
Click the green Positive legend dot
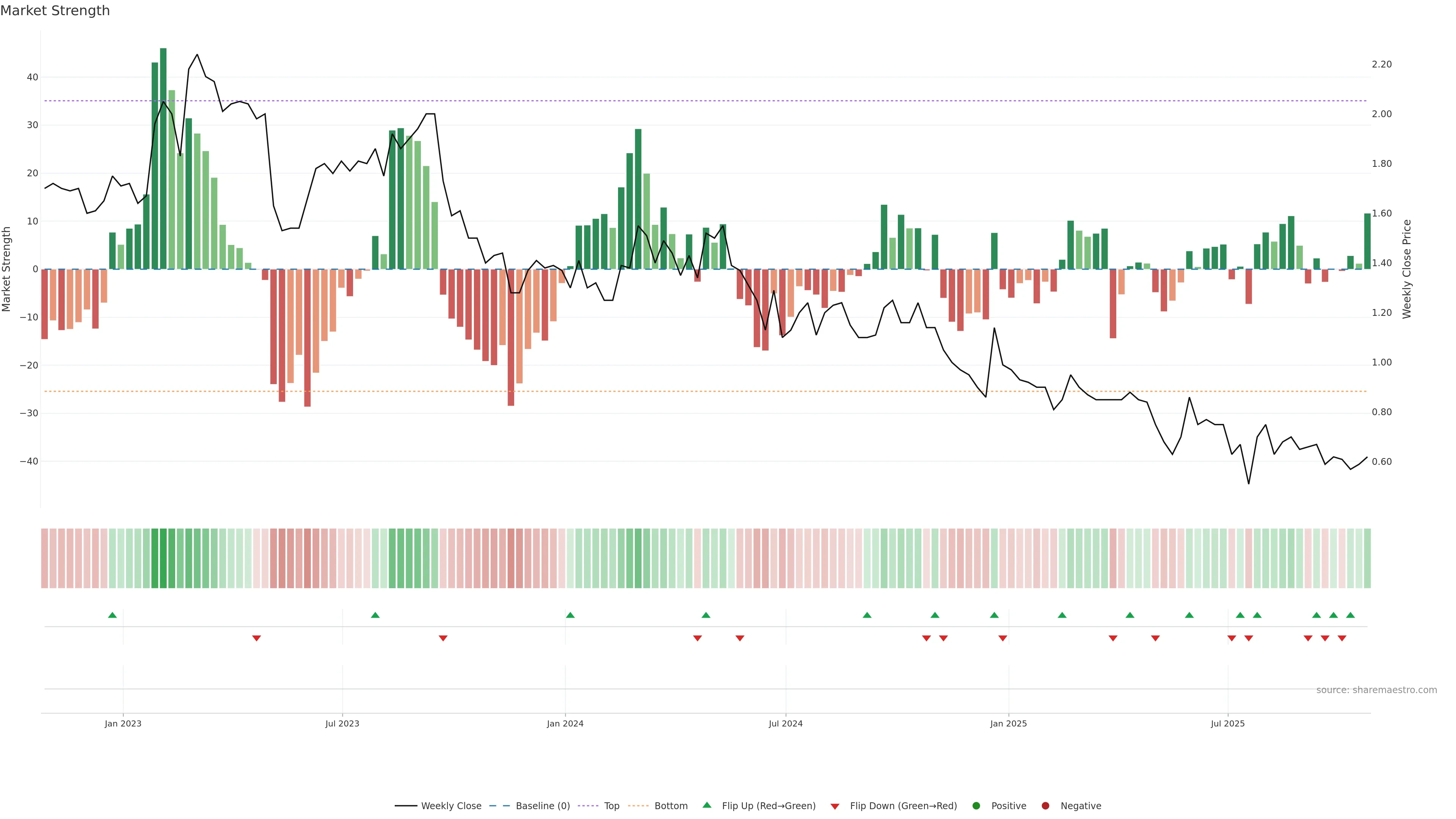(x=976, y=805)
